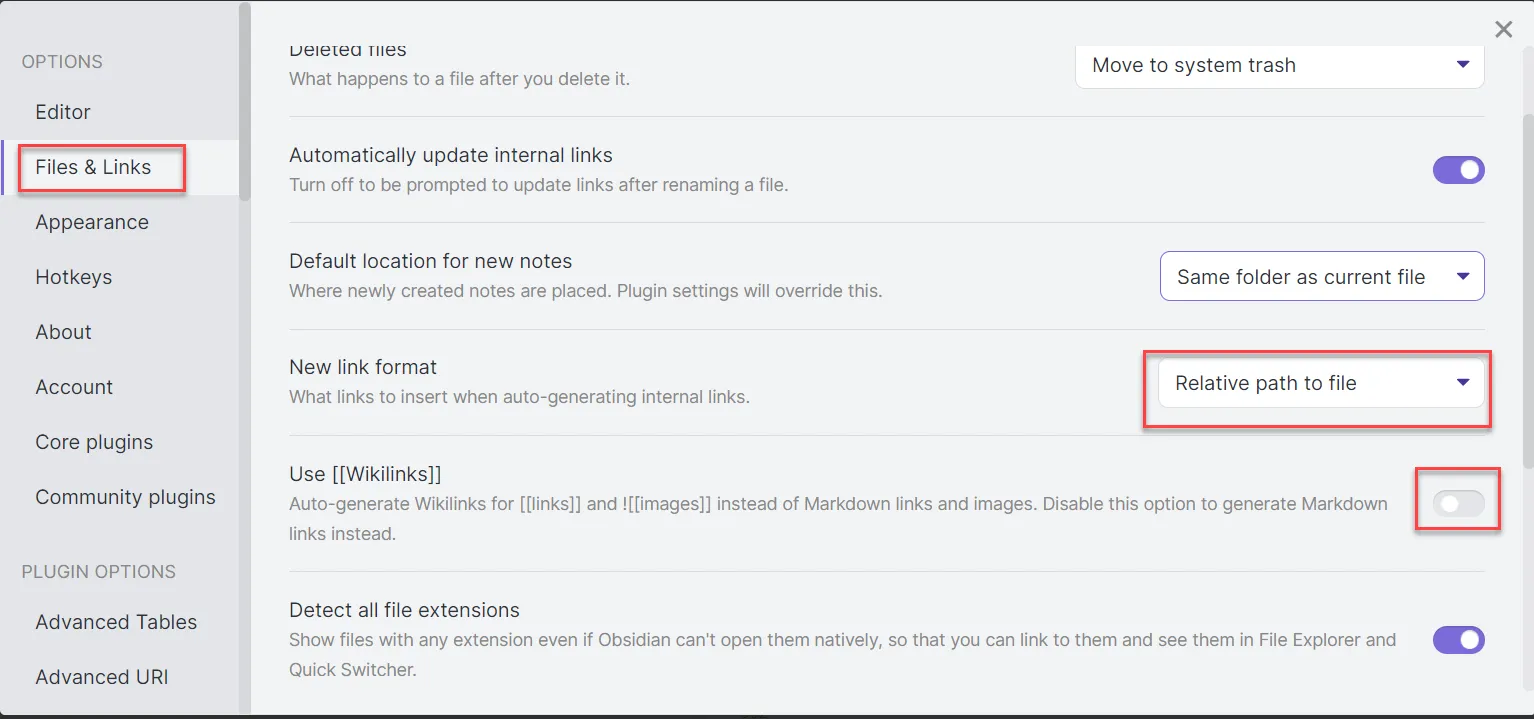Close the settings dialog with X icon
Viewport: 1534px width, 719px height.
[1503, 30]
